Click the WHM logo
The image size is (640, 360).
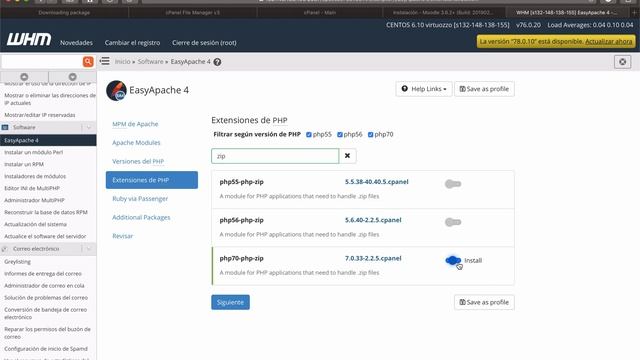point(29,40)
